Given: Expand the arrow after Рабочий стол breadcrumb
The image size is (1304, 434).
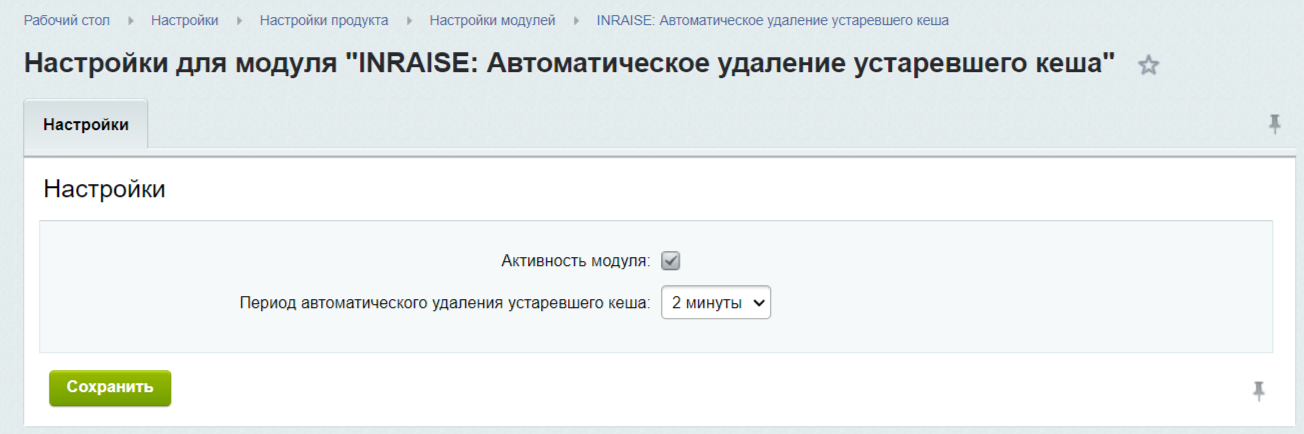Looking at the screenshot, I should click(x=131, y=21).
